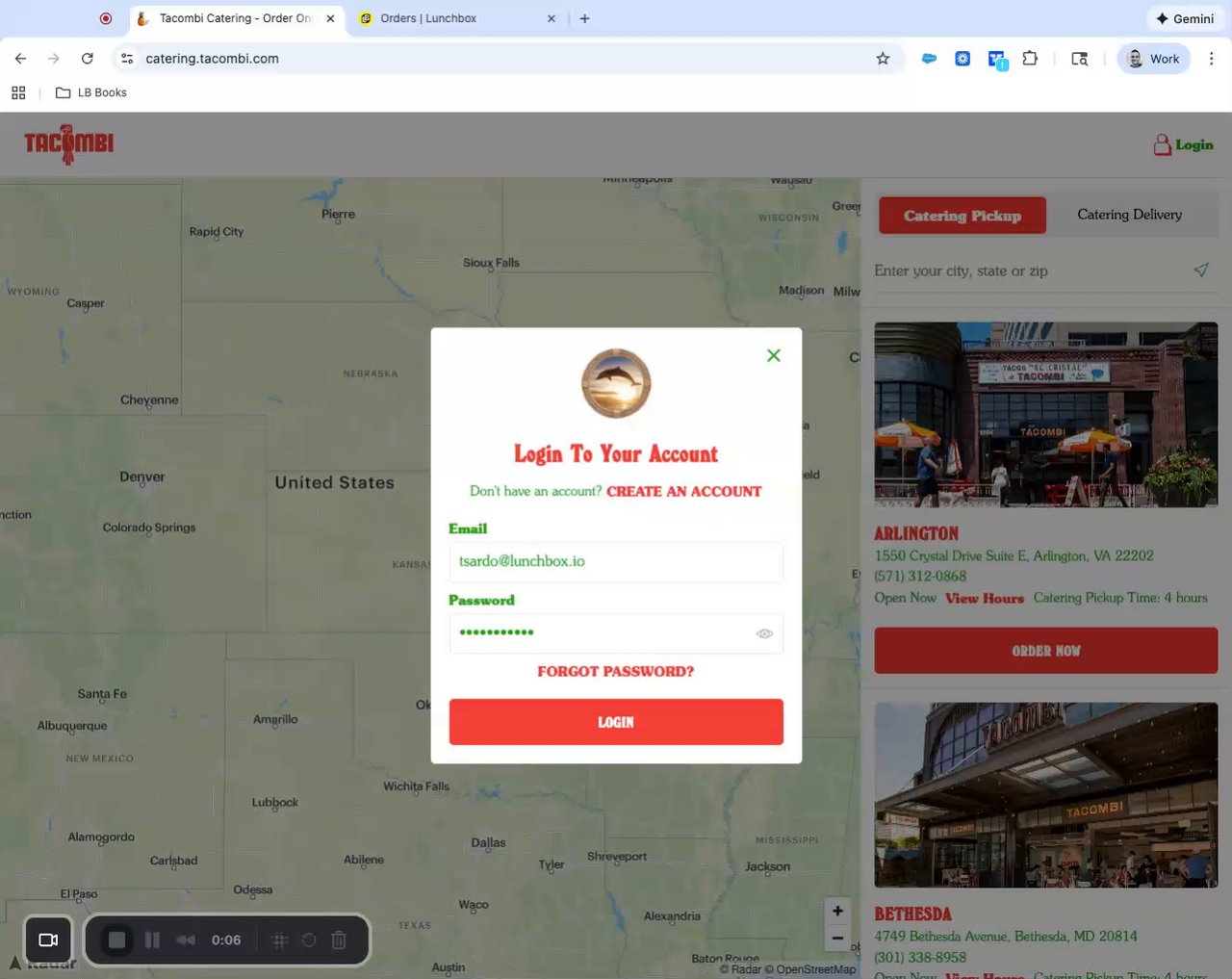The height and width of the screenshot is (979, 1232).
Task: Go back in the browser
Action: pyautogui.click(x=20, y=59)
